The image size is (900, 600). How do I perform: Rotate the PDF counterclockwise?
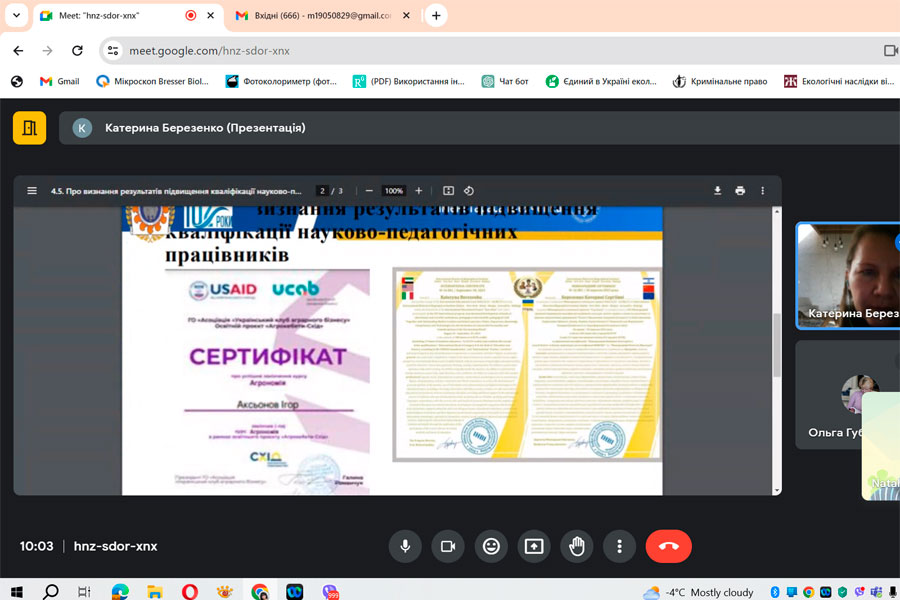[x=469, y=191]
